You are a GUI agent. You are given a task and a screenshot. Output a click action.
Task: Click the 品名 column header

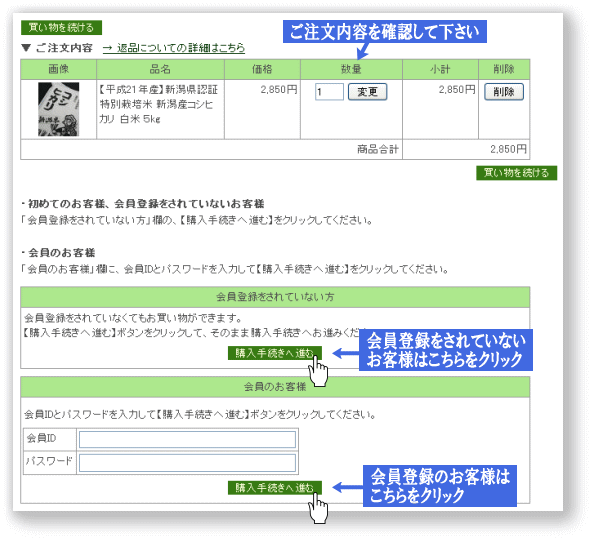click(160, 69)
